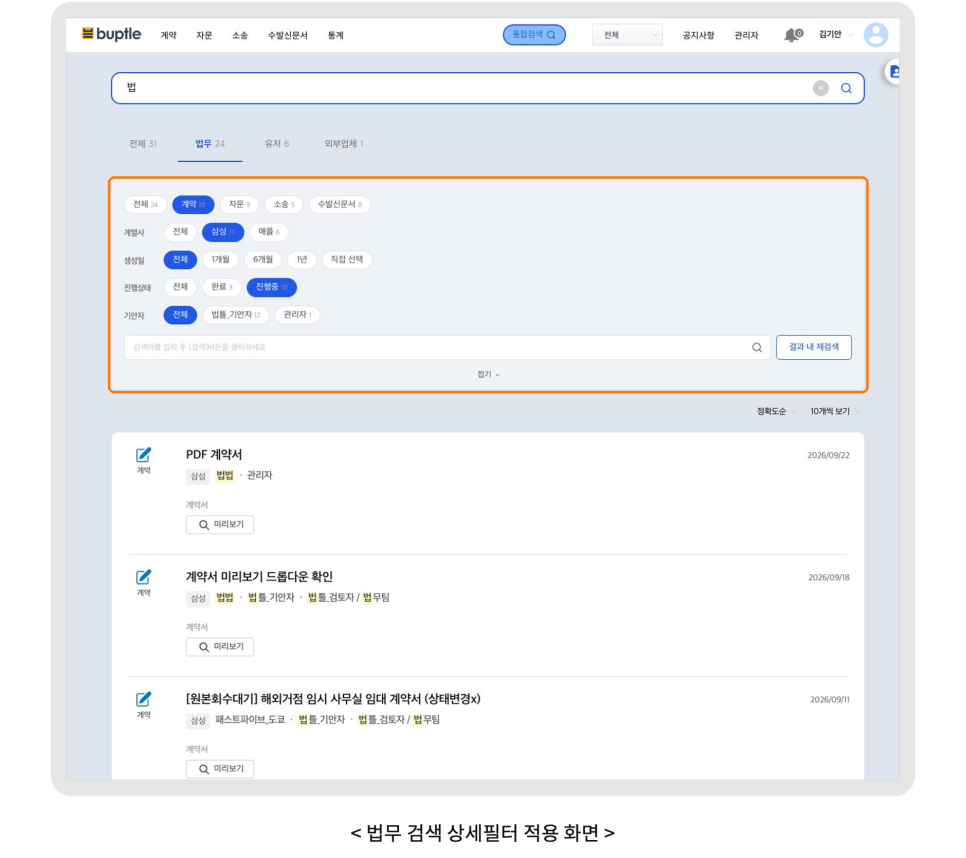Screen dimensions: 966x858
Task: Click the contract icon beside PDF 계약서
Action: click(144, 455)
